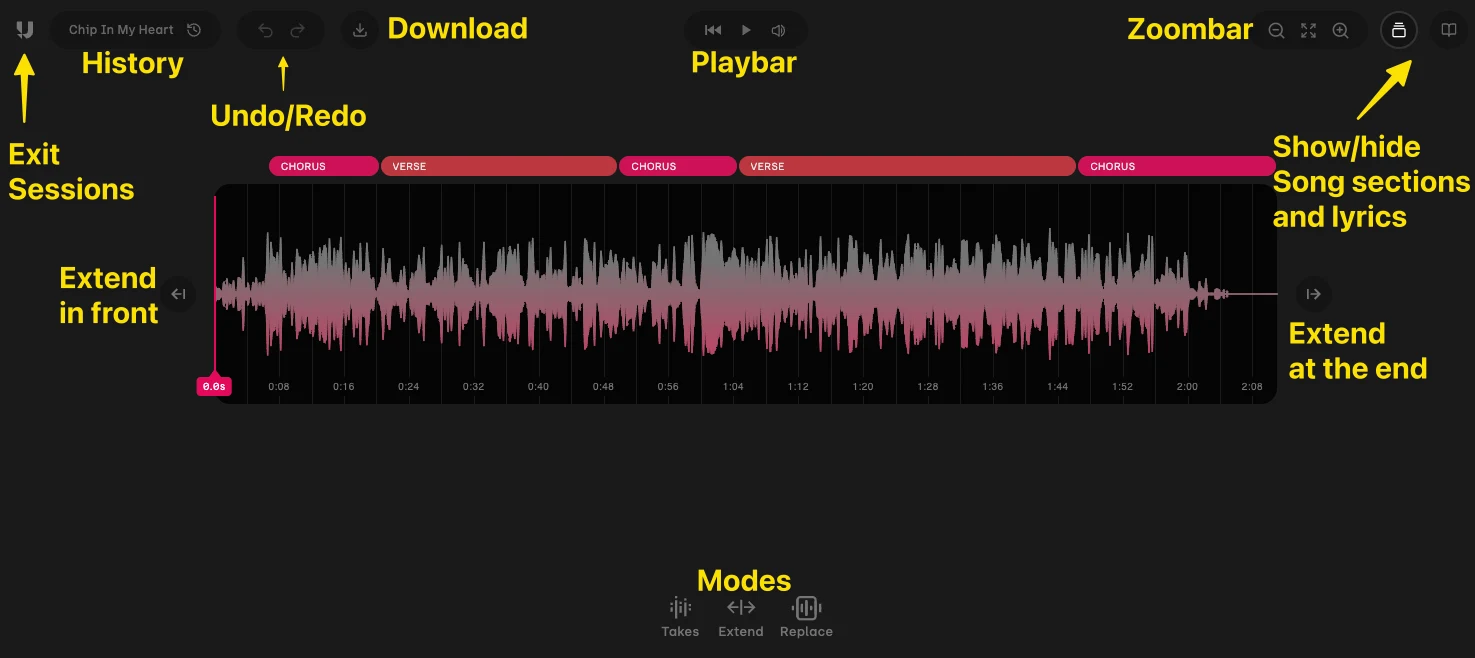Viewport: 1475px width, 658px height.
Task: Click the 1:20 time label
Action: click(863, 387)
